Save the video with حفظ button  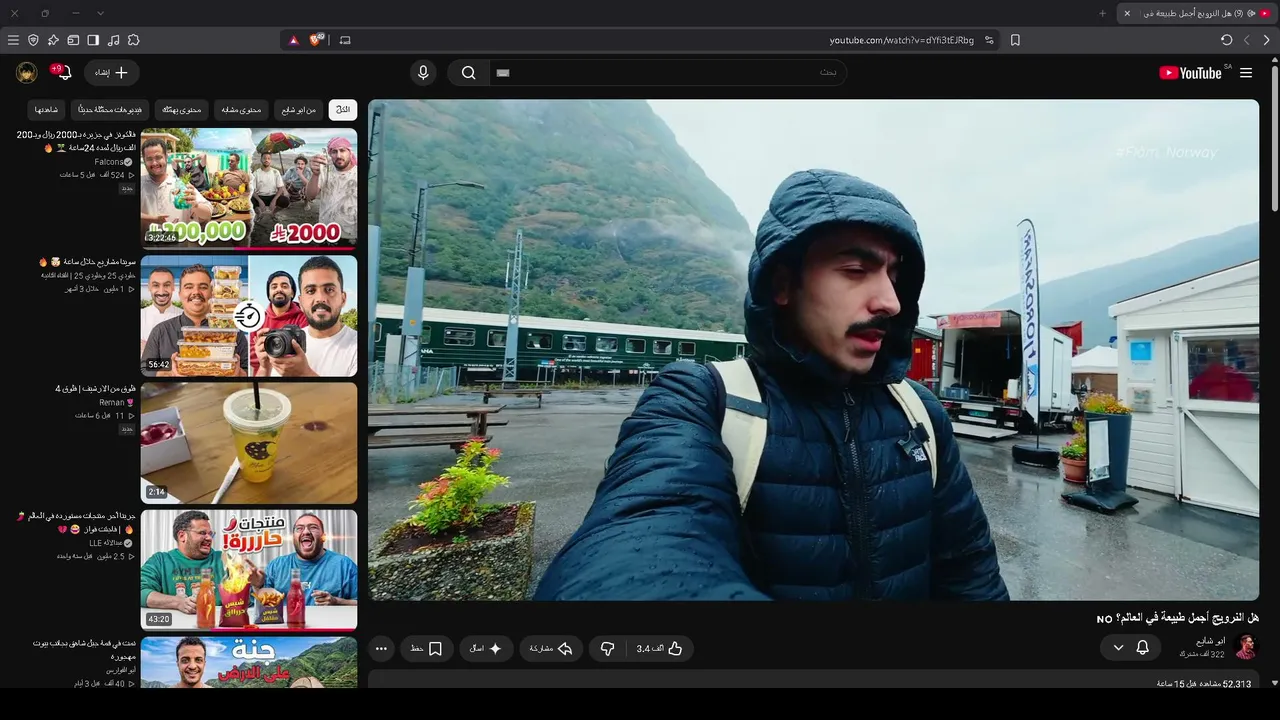coord(427,649)
